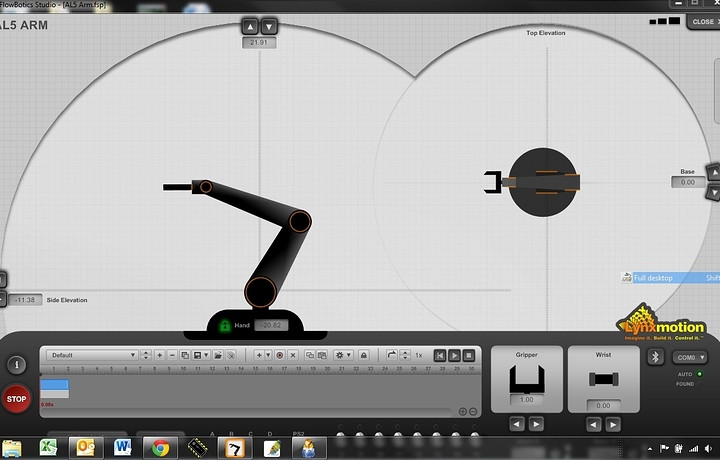Expand the gear settings dropdown arrow
This screenshot has width=720, height=460.
pos(349,355)
